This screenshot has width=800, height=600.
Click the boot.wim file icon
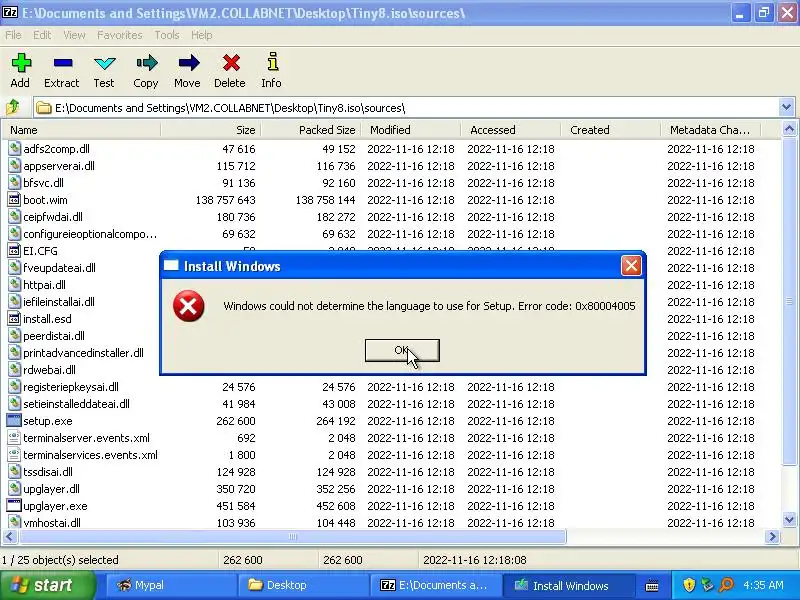coord(14,200)
